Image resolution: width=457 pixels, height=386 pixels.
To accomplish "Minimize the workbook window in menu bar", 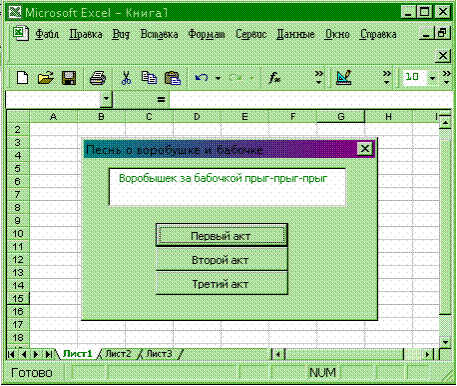I will tap(426, 33).
